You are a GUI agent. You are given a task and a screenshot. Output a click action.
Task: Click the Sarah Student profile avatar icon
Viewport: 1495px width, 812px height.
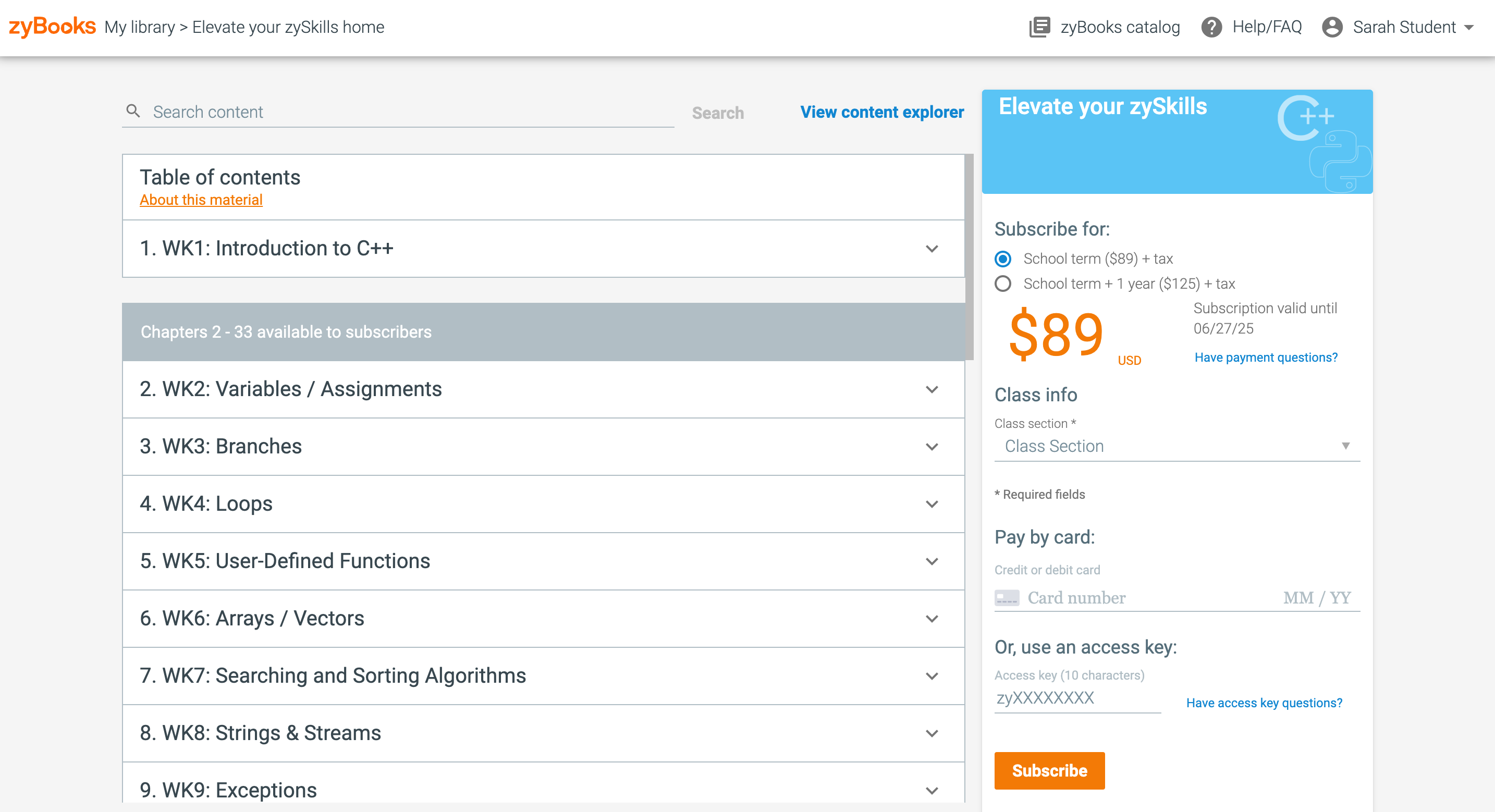click(x=1332, y=27)
